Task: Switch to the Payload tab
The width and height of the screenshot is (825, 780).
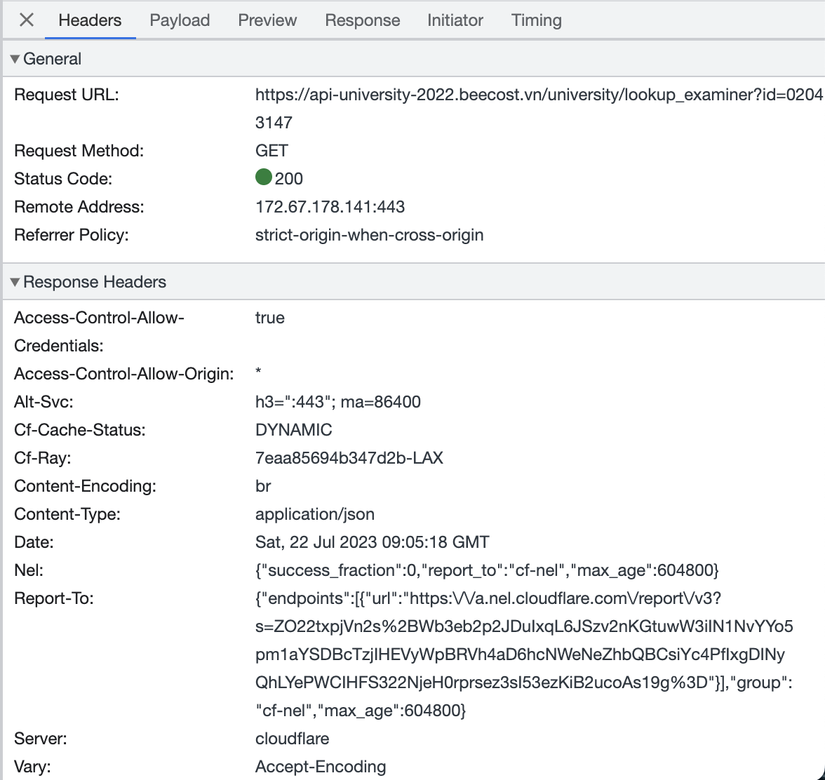Action: coord(179,20)
